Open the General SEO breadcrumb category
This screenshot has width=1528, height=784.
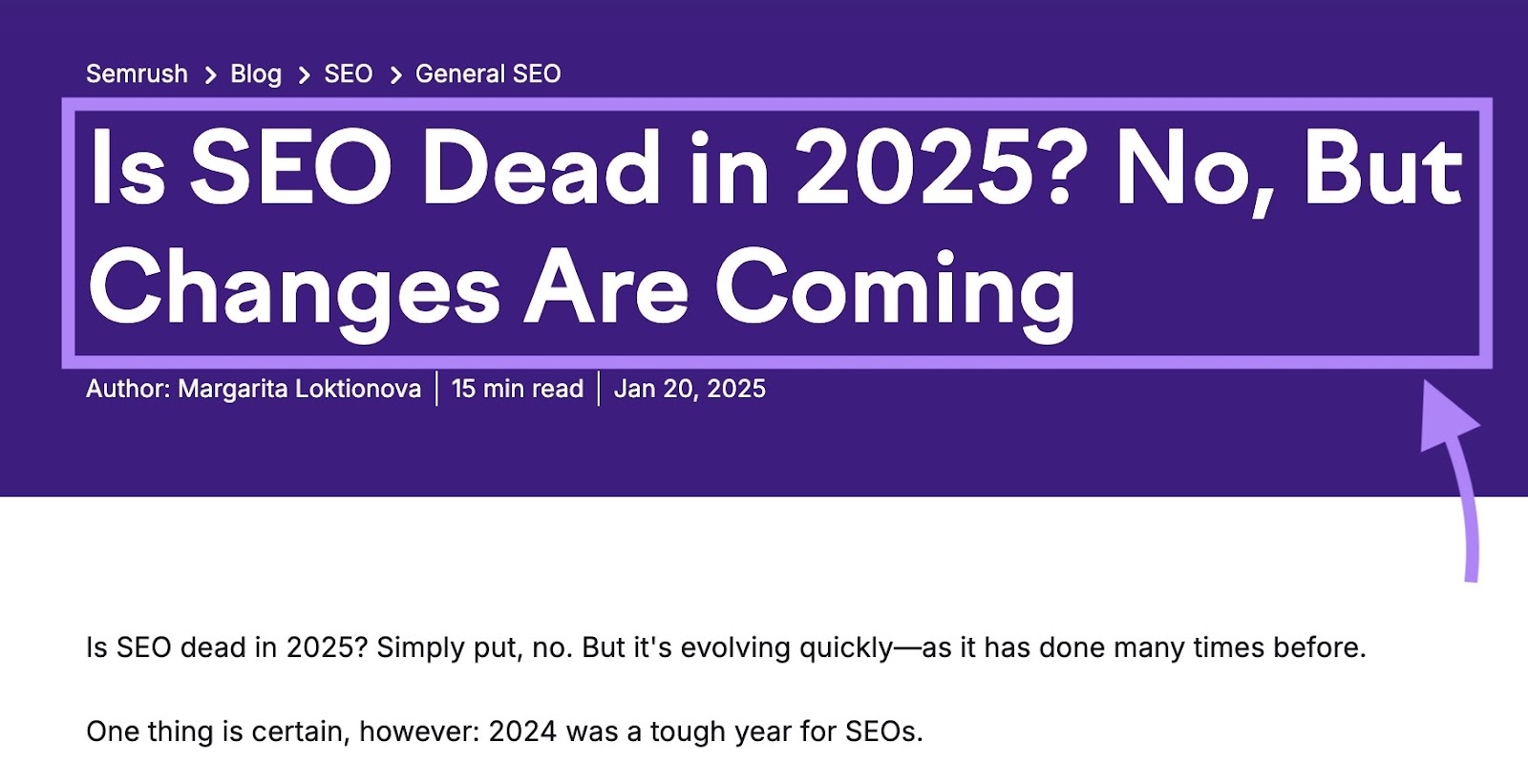click(x=486, y=73)
